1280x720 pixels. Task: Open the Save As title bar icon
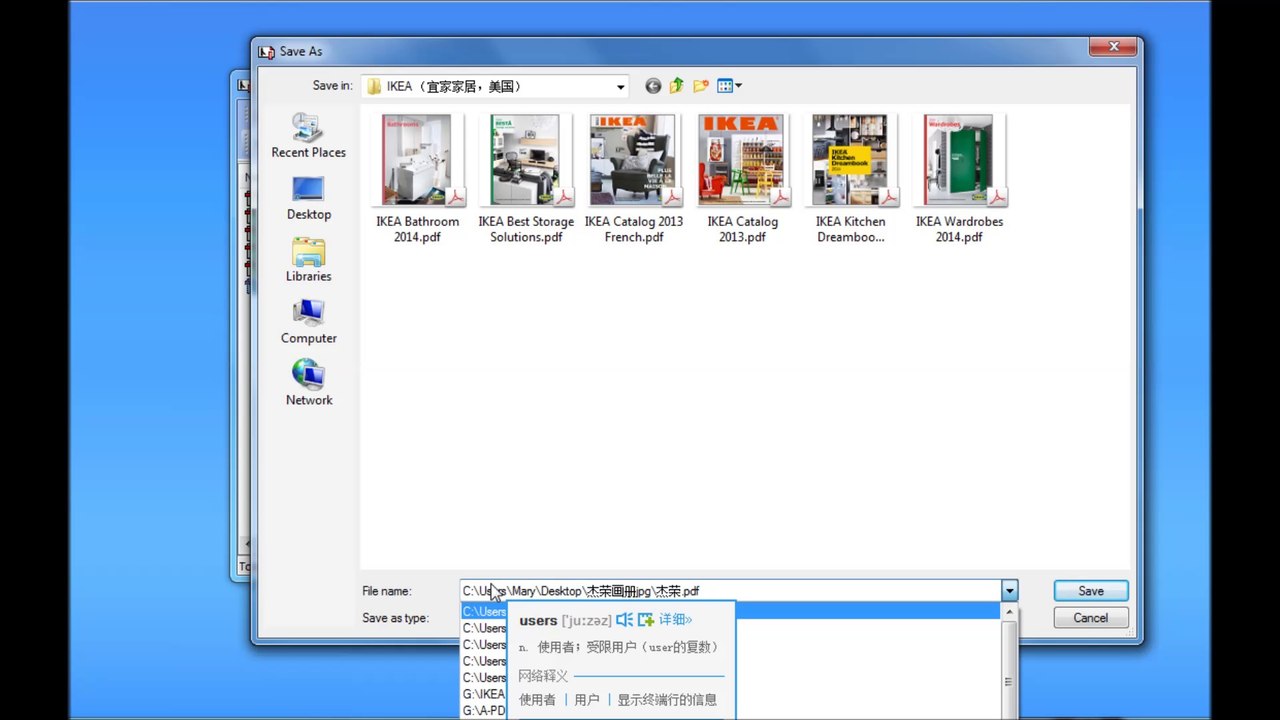(x=266, y=51)
